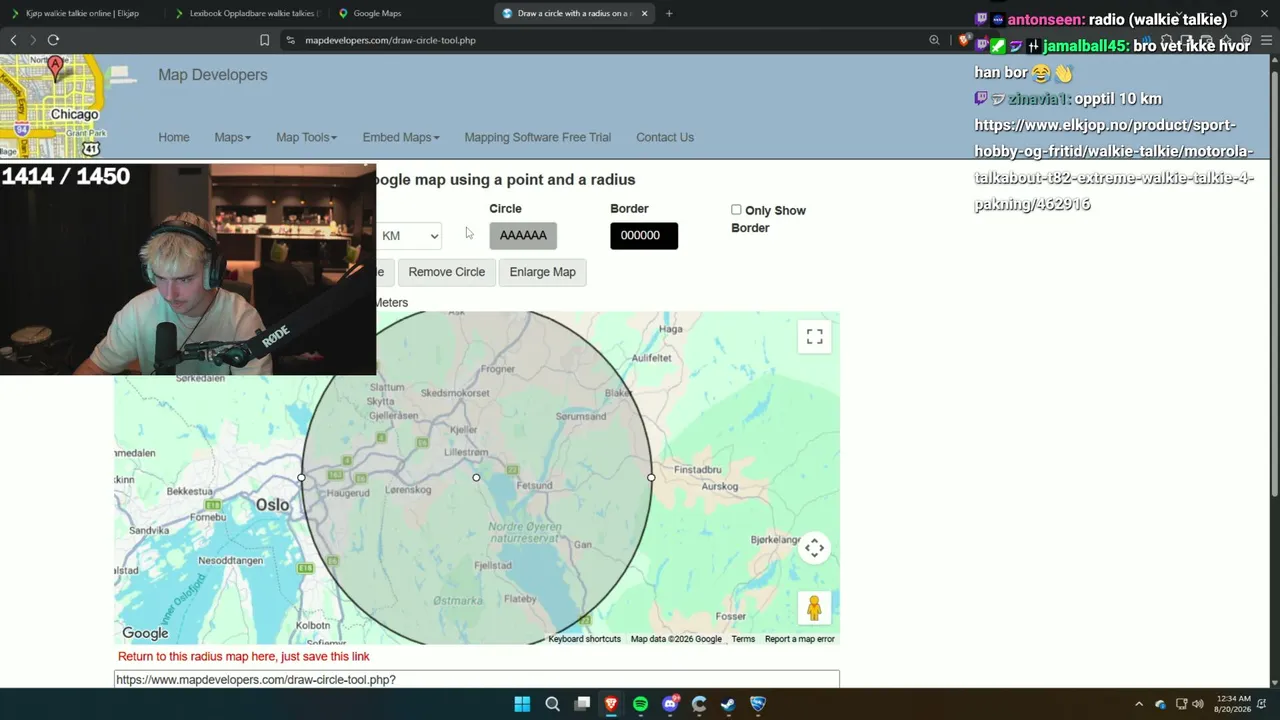The height and width of the screenshot is (720, 1280).
Task: Expand the Map Tools navigation menu
Action: click(306, 137)
